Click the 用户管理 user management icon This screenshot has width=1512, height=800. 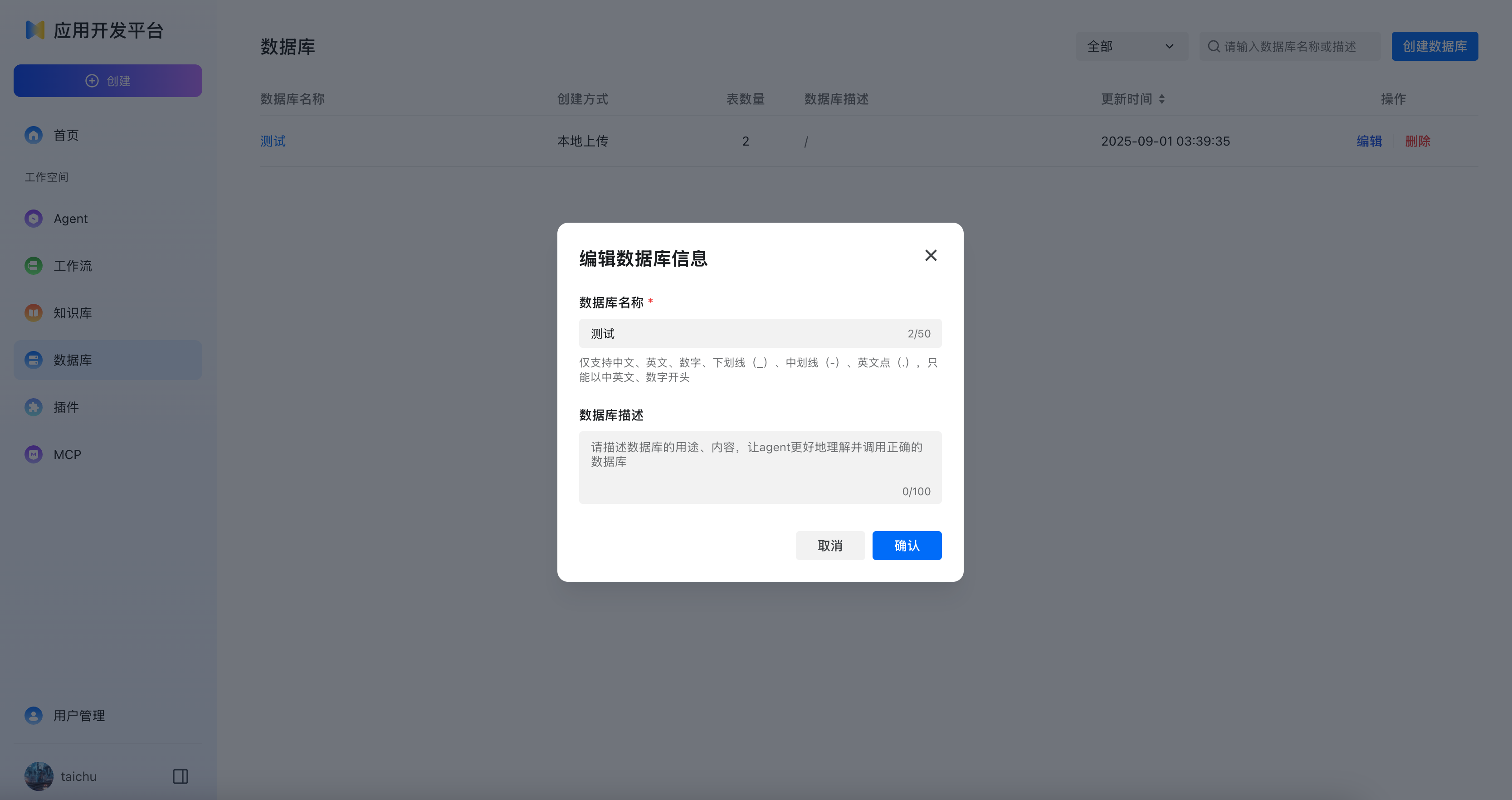34,715
